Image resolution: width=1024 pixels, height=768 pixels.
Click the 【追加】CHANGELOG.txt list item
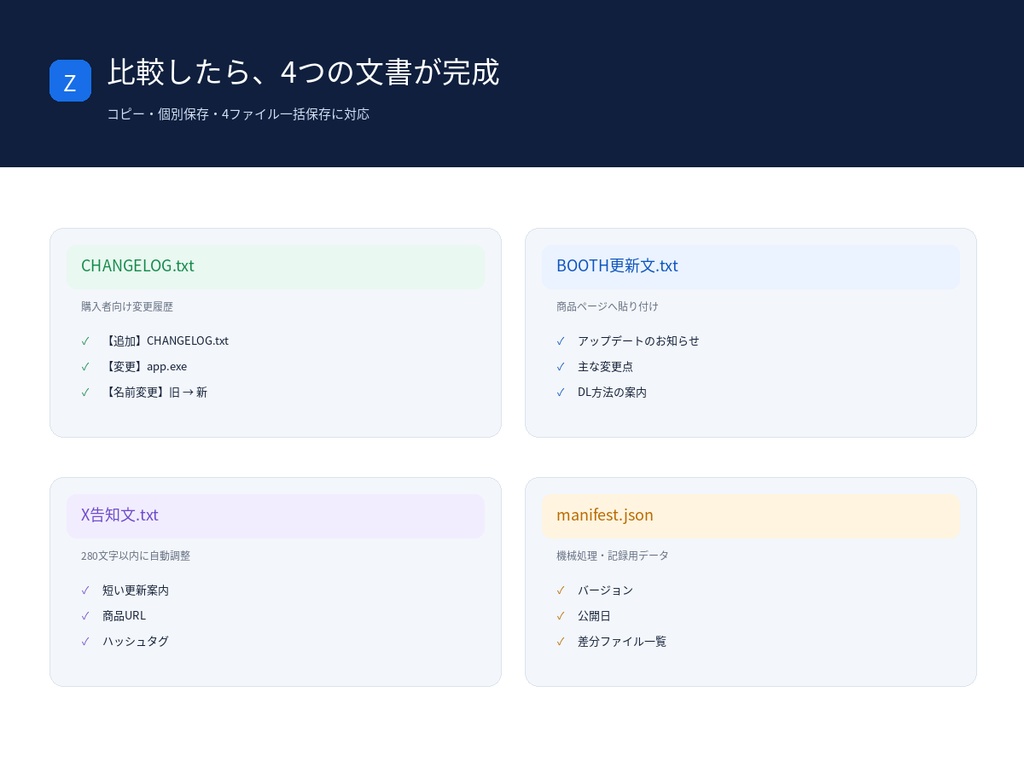tap(166, 341)
